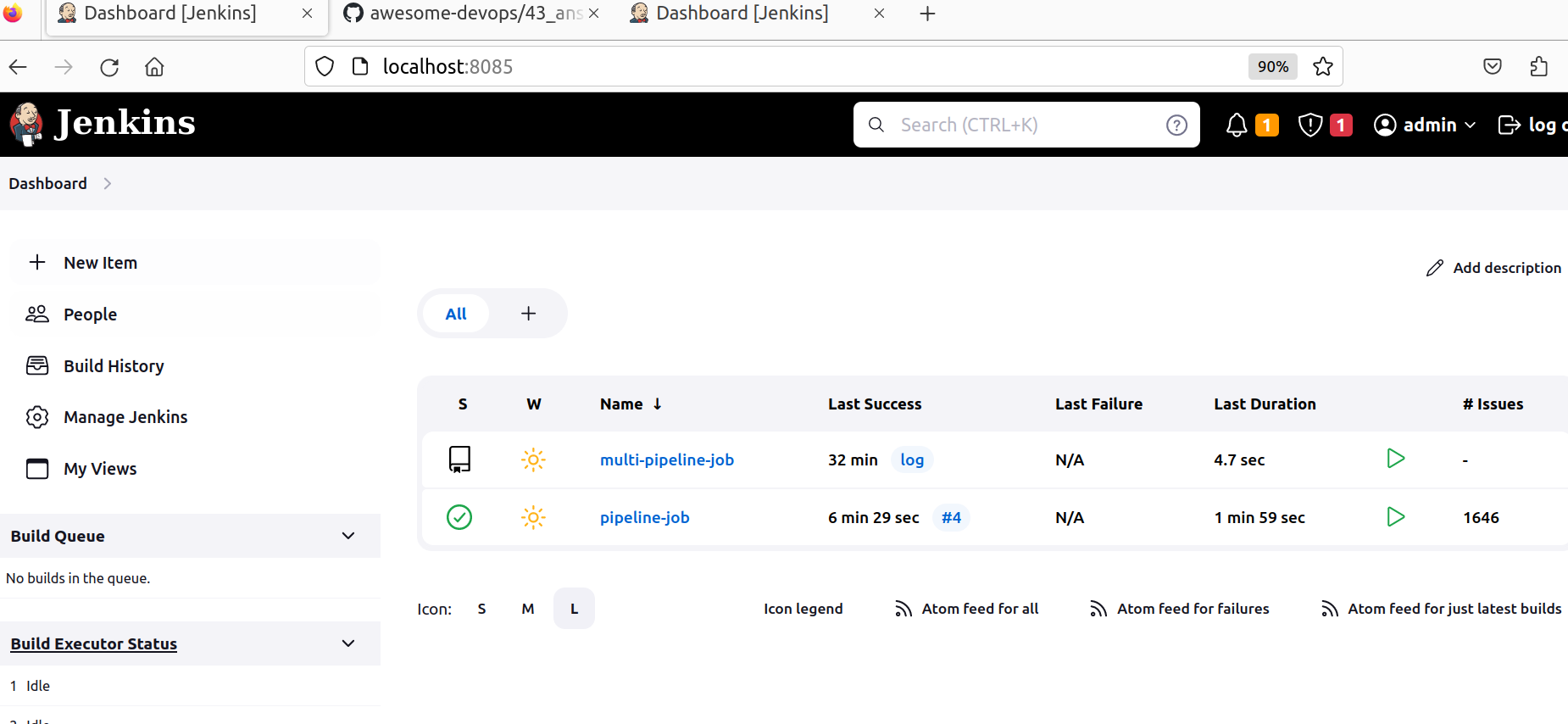Open build #4 badge link
This screenshot has width=1568, height=724.
(x=951, y=517)
